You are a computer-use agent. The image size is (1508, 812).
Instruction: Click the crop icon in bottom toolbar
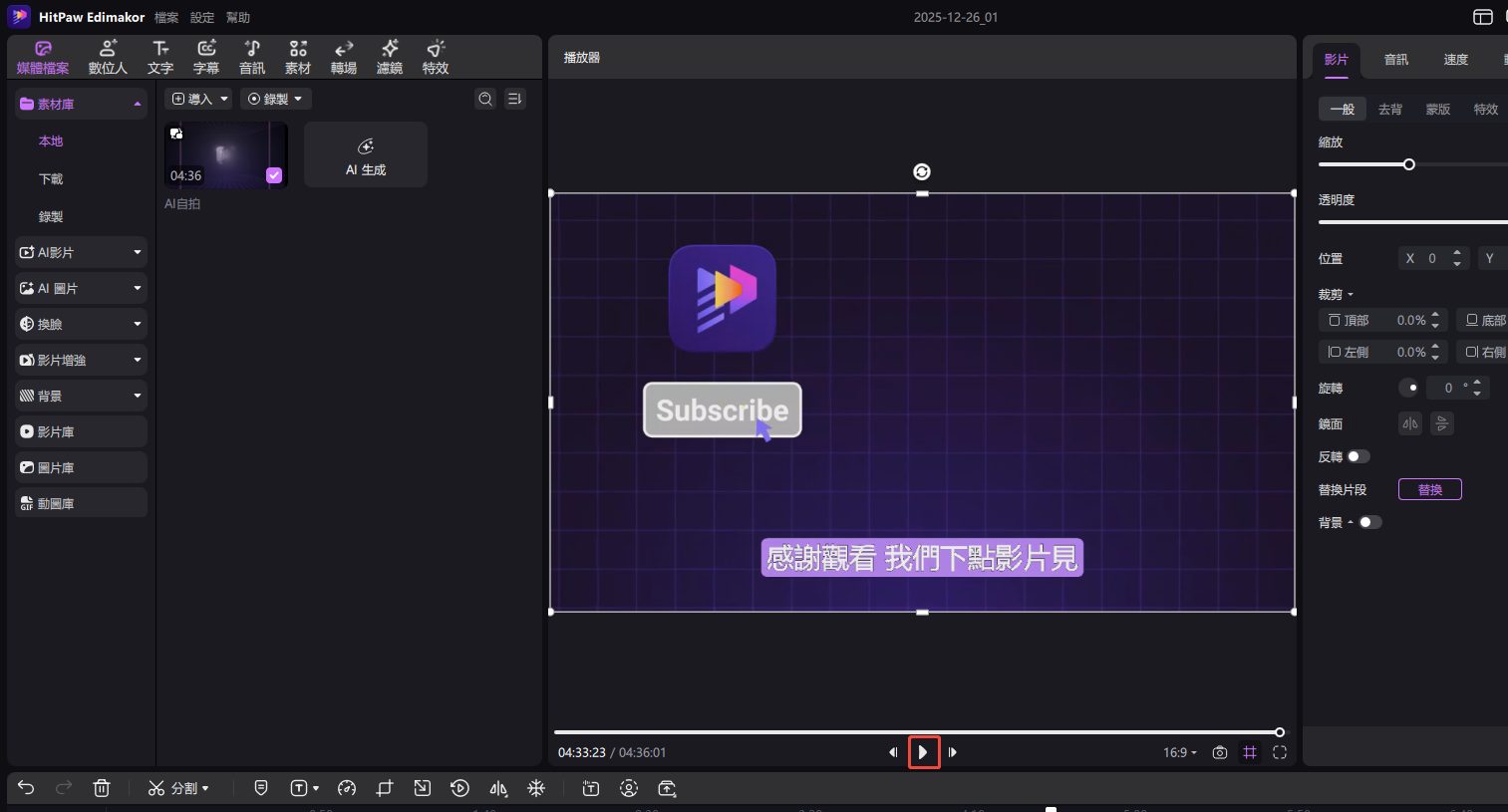click(x=385, y=788)
